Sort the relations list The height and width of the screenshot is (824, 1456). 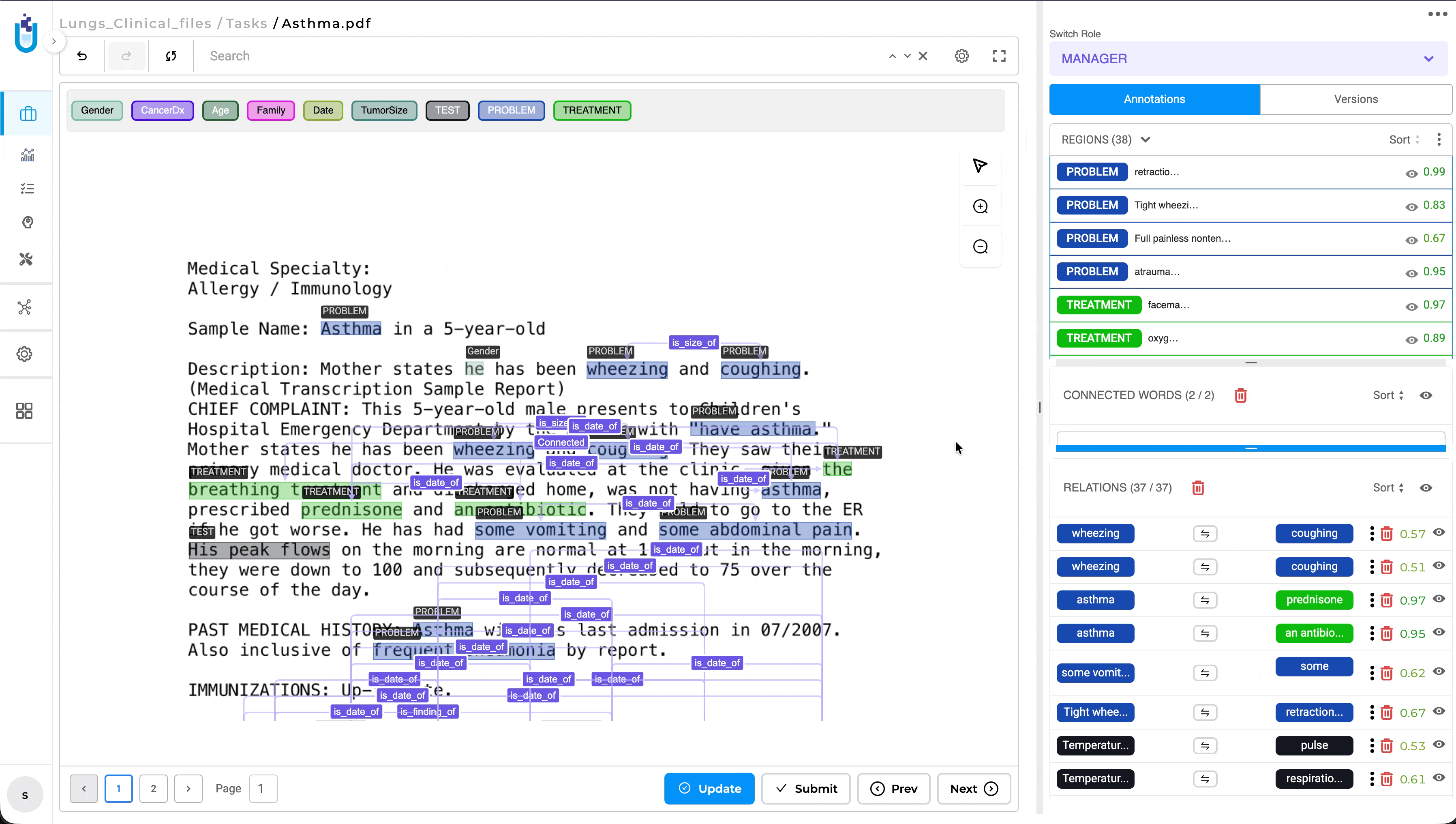(x=1388, y=487)
